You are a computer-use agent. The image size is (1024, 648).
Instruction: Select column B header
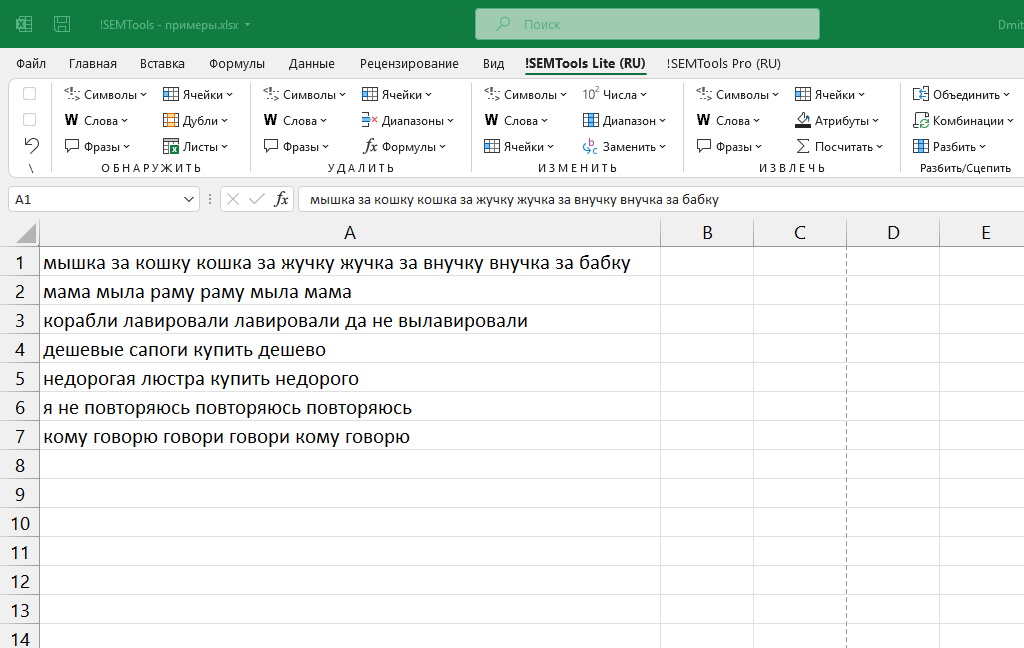coord(707,233)
